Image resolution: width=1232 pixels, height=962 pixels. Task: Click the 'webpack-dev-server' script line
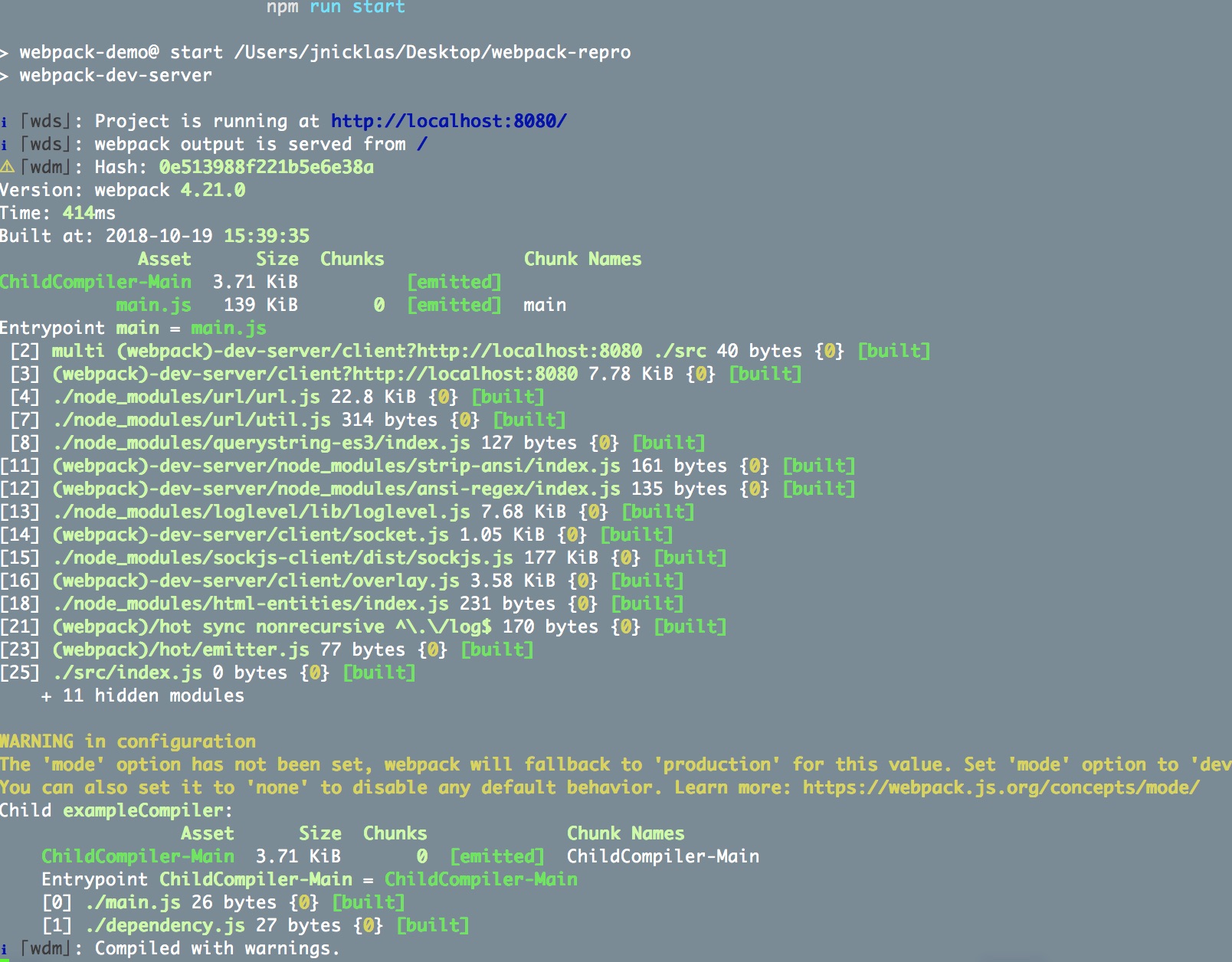[x=116, y=75]
